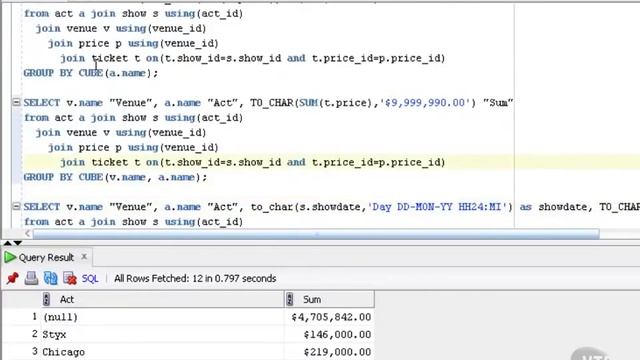Click the $146,000.00 sum cell
Viewport: 640px width, 360px height.
(x=329, y=334)
